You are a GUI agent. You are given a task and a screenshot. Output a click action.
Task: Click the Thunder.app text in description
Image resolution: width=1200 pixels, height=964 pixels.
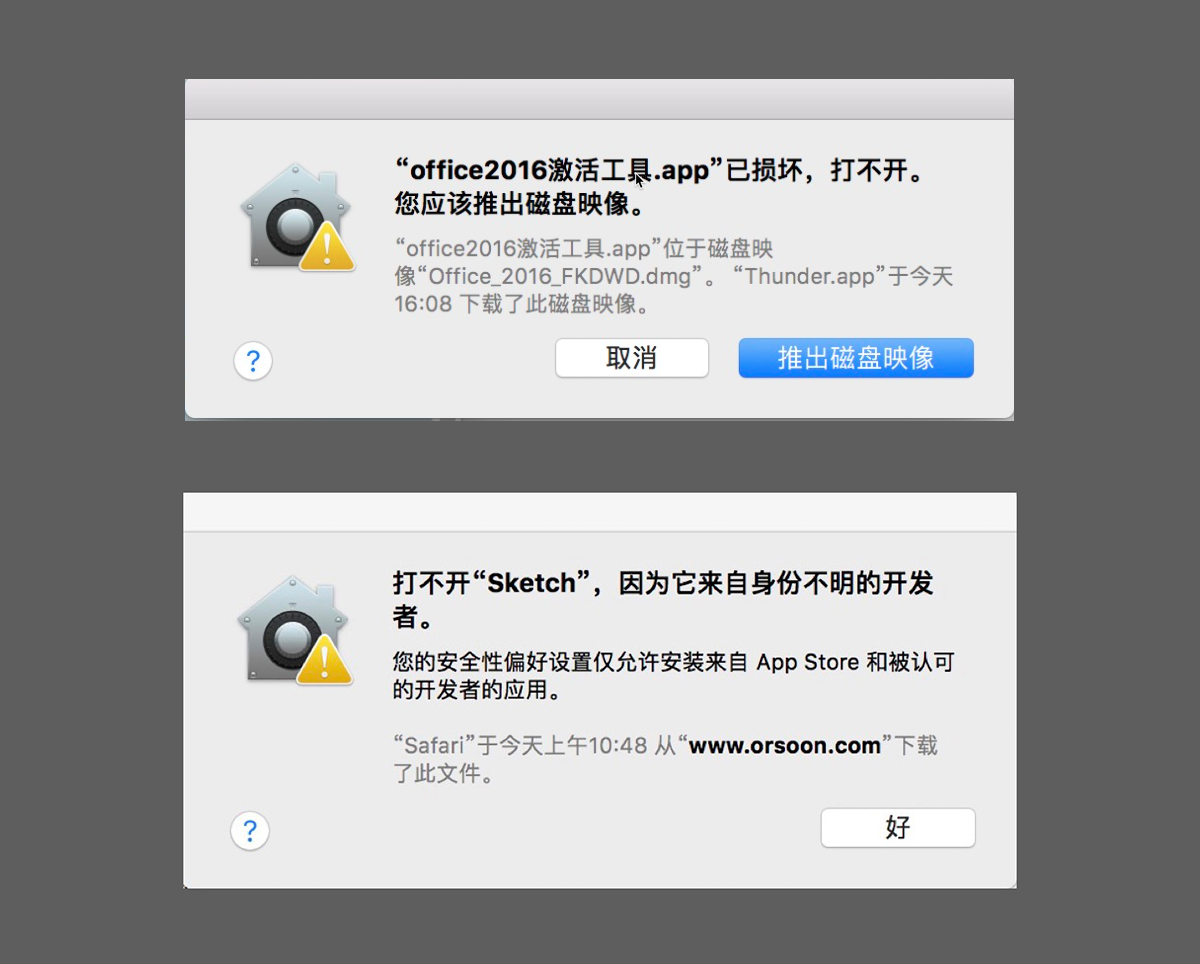click(811, 276)
